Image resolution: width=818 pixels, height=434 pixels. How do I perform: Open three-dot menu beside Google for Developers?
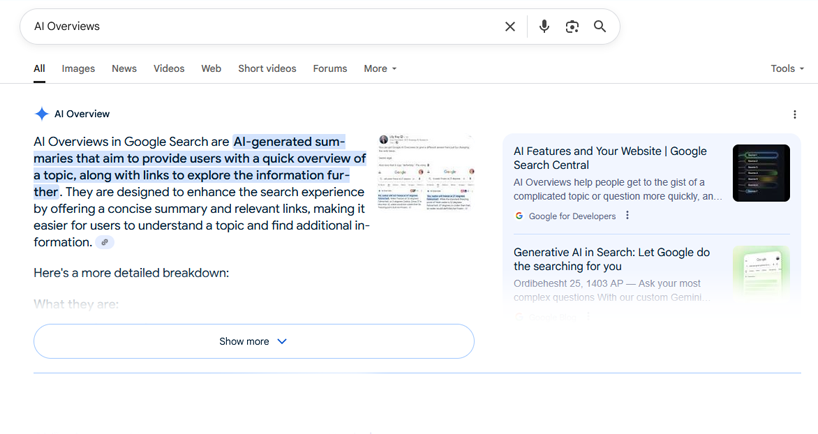pyautogui.click(x=628, y=215)
